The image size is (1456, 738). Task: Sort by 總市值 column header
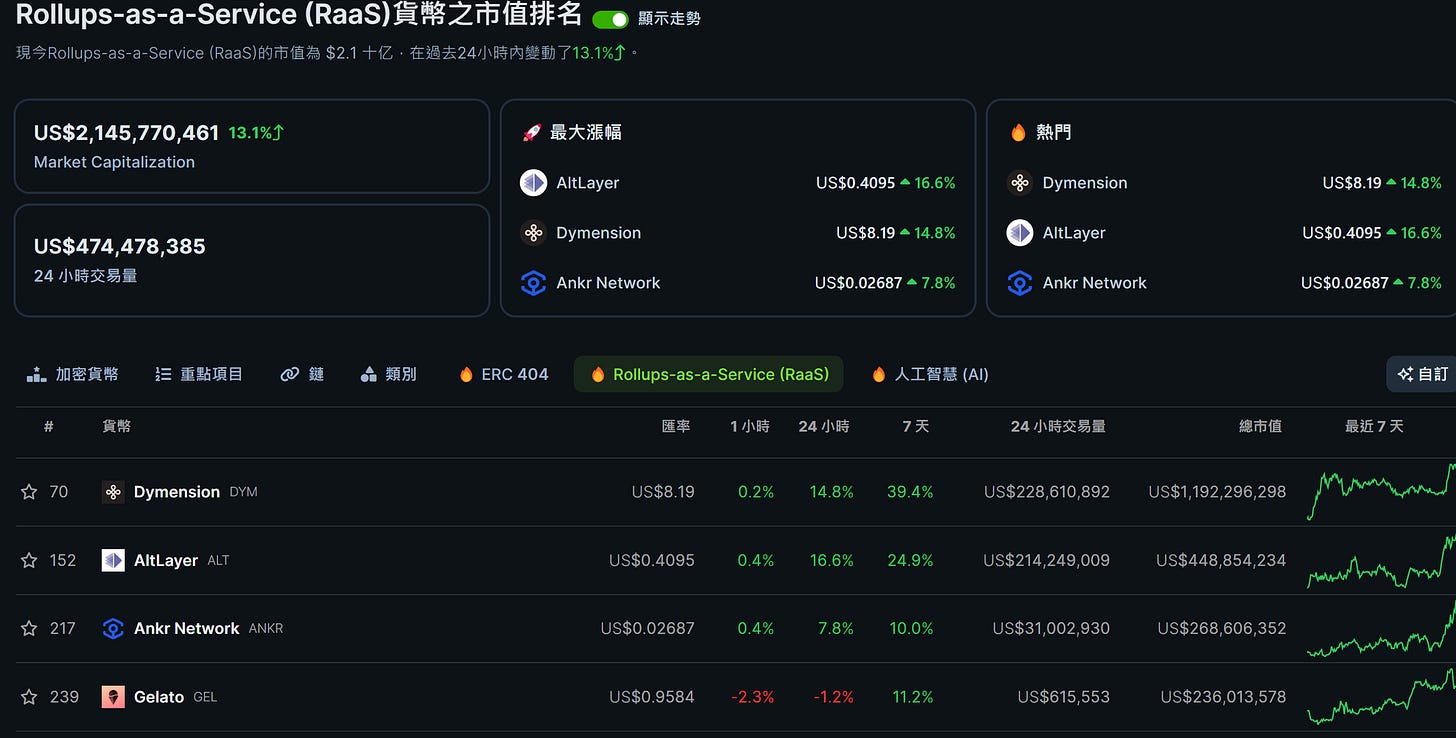1260,426
